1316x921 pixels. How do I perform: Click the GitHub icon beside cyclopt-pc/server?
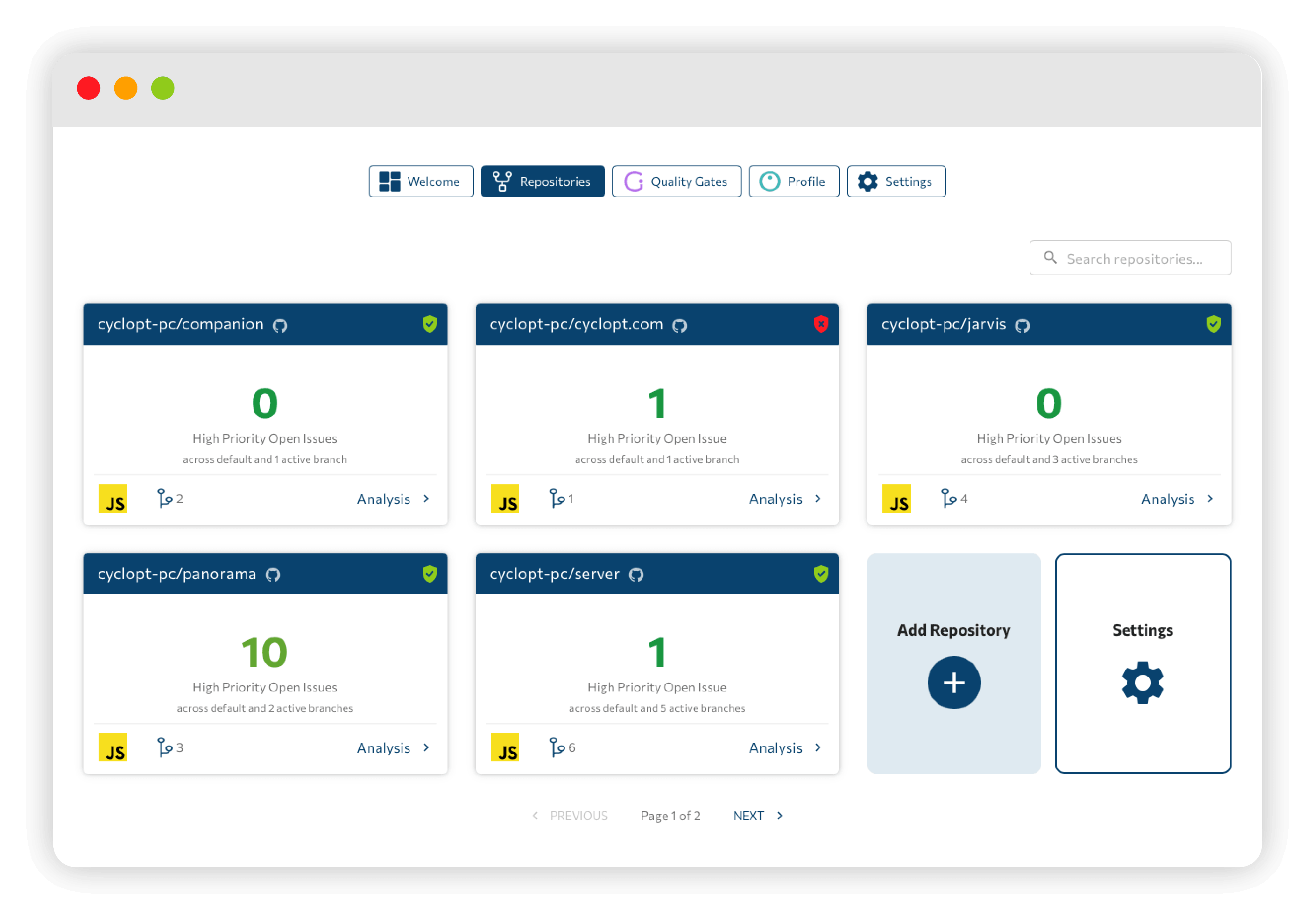[636, 575]
